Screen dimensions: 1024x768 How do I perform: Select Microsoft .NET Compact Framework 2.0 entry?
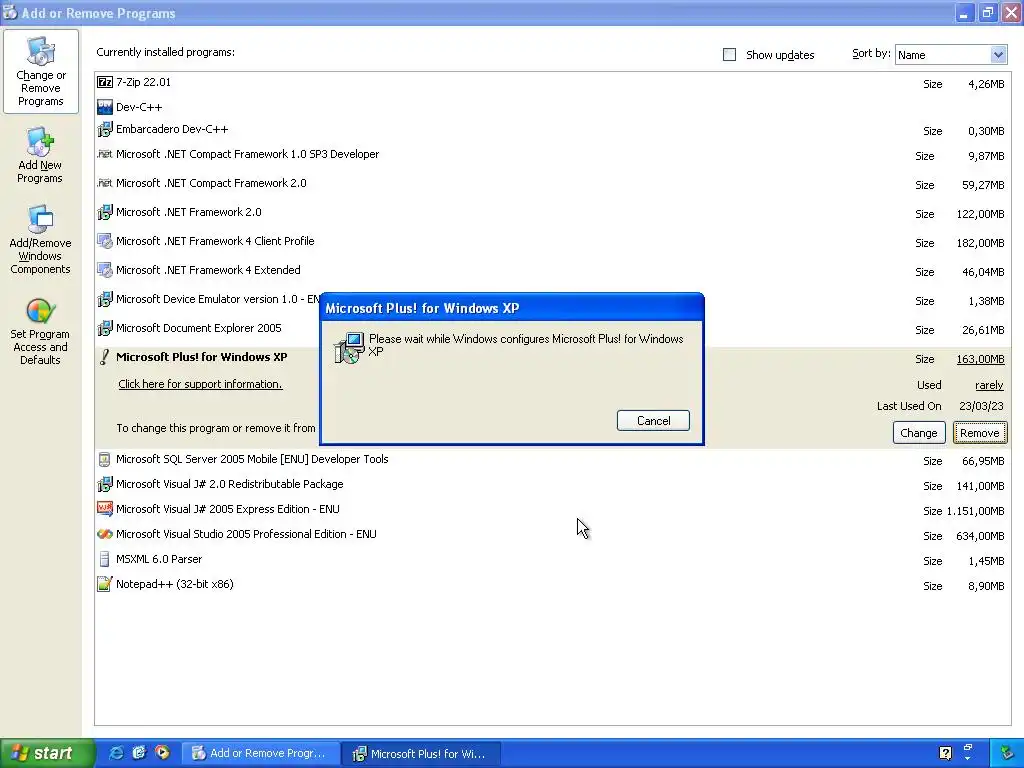coord(552,184)
